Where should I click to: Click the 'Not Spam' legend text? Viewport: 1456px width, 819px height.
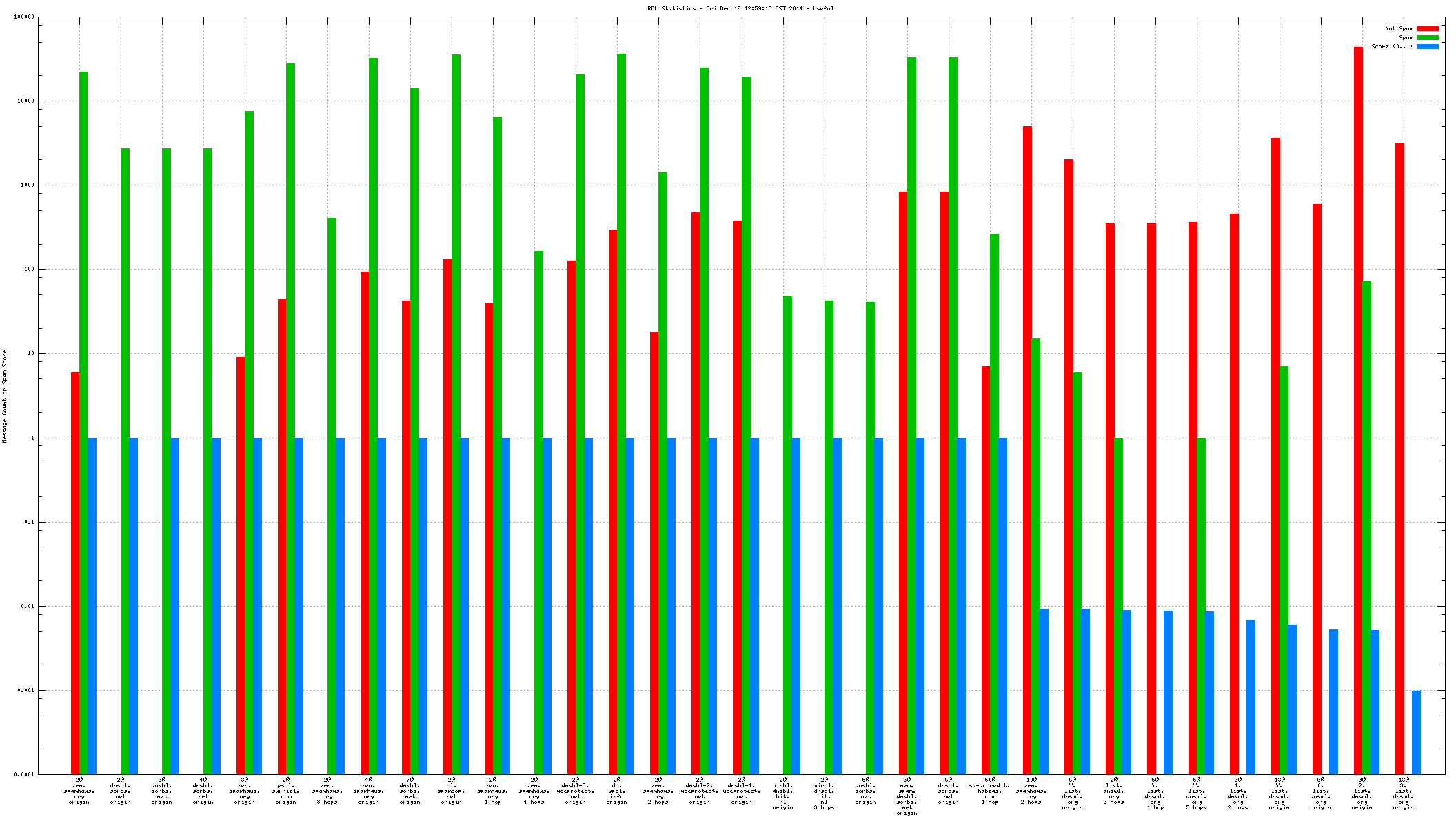[x=1399, y=29]
